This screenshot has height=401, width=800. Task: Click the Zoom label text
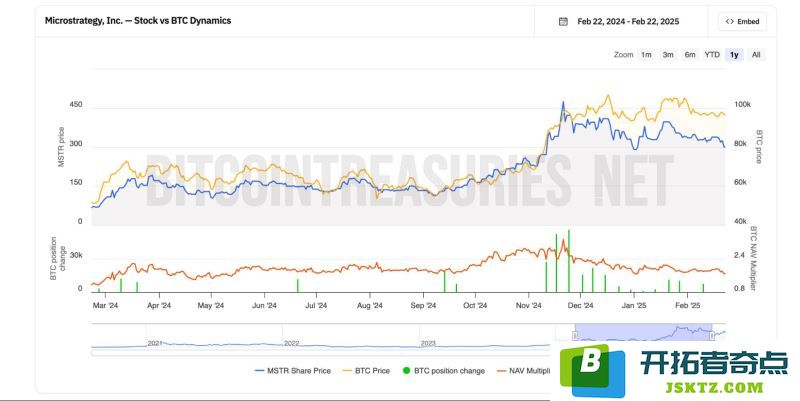(623, 55)
